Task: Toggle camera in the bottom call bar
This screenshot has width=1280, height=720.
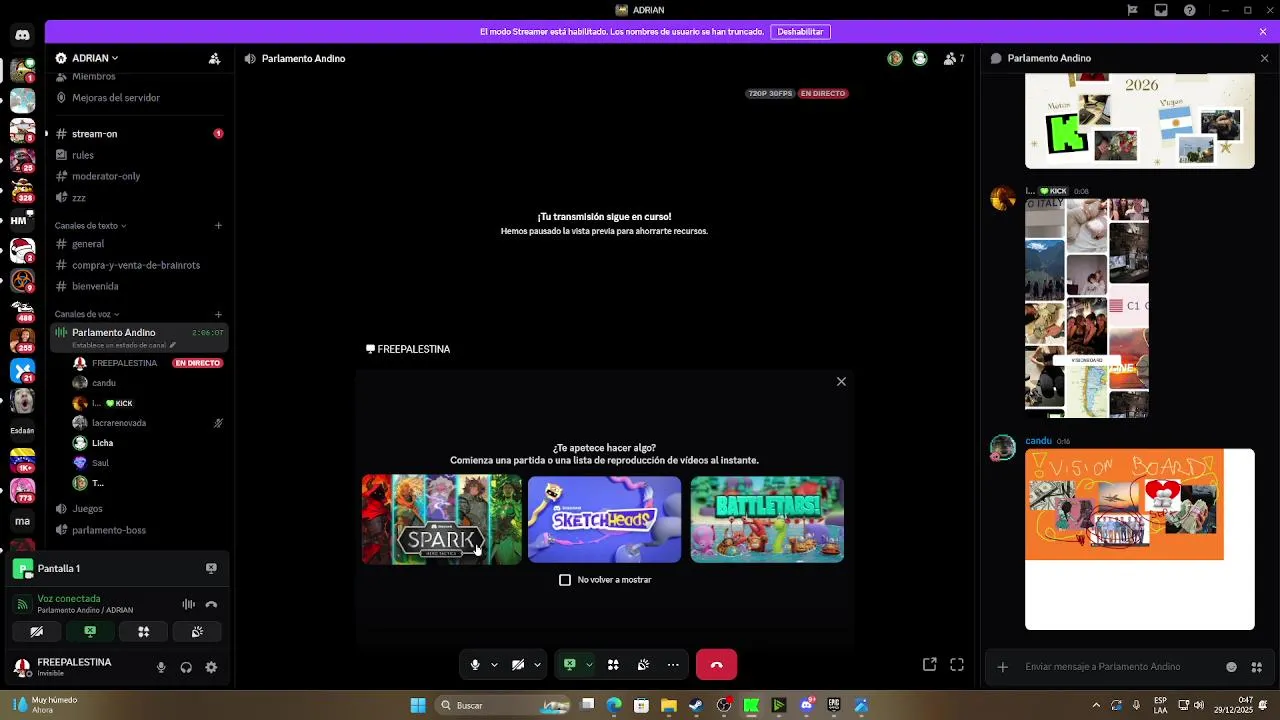Action: pos(518,664)
